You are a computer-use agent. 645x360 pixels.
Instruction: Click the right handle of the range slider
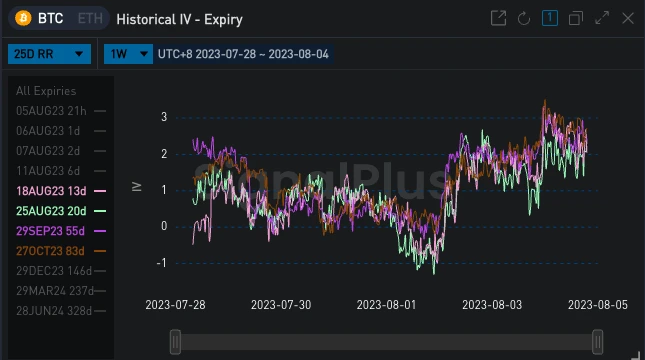pyautogui.click(x=597, y=341)
